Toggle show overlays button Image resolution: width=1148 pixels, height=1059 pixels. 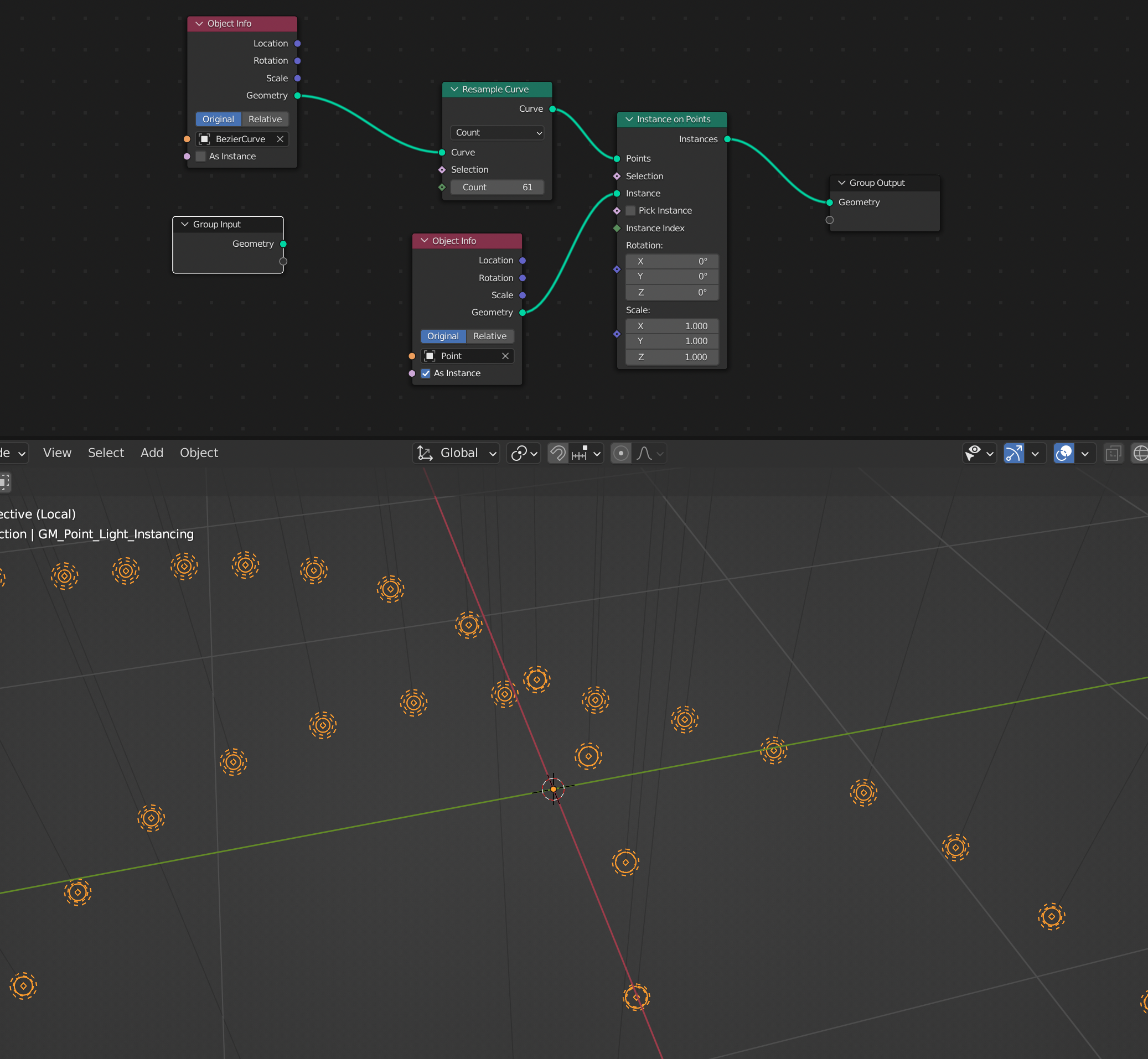pos(1064,453)
